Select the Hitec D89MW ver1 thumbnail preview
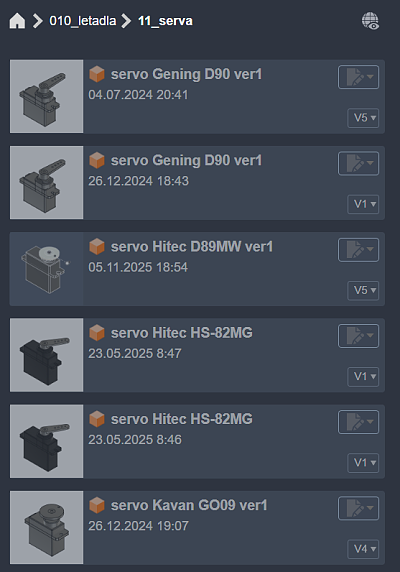The image size is (400, 572). point(47,269)
